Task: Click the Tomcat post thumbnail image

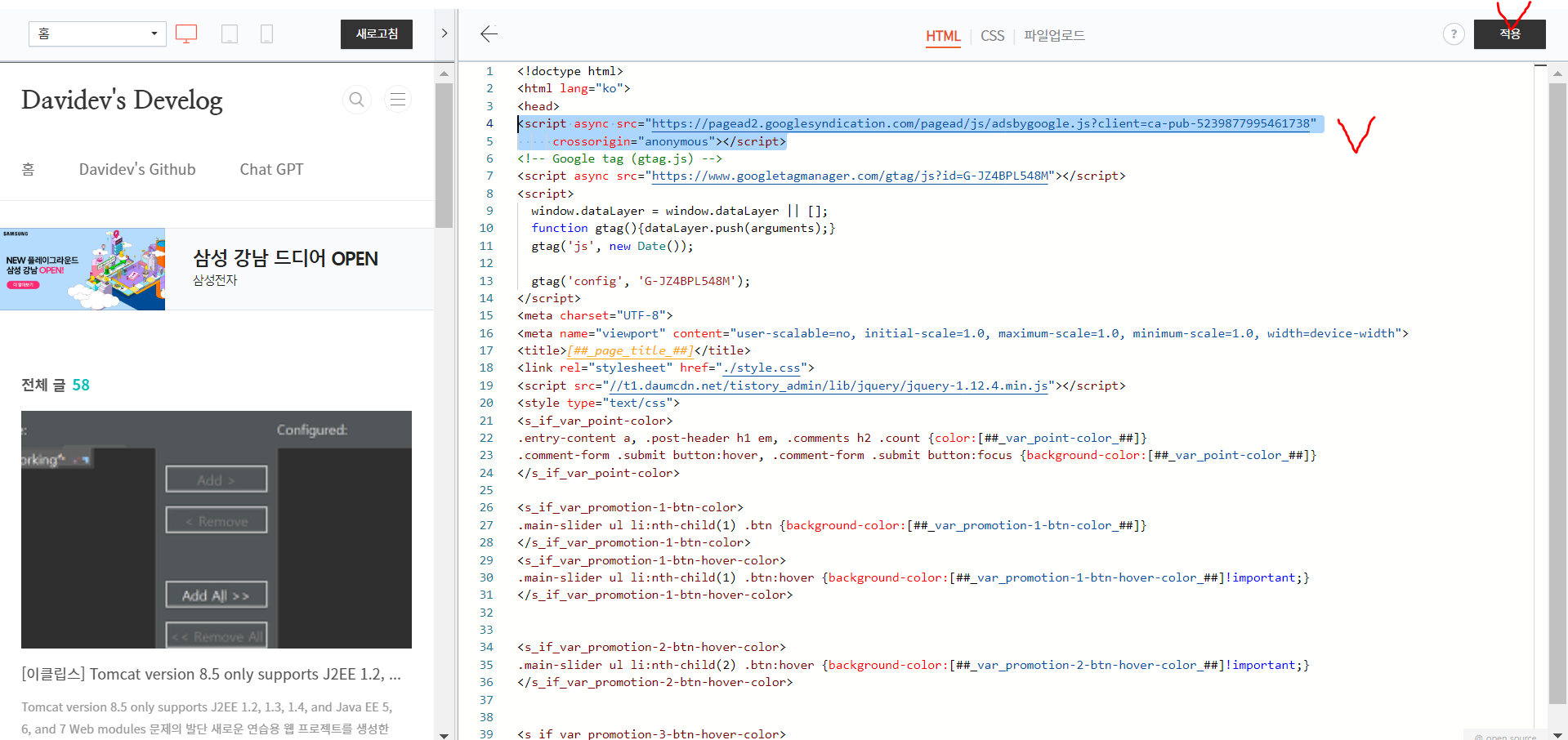Action: click(217, 529)
